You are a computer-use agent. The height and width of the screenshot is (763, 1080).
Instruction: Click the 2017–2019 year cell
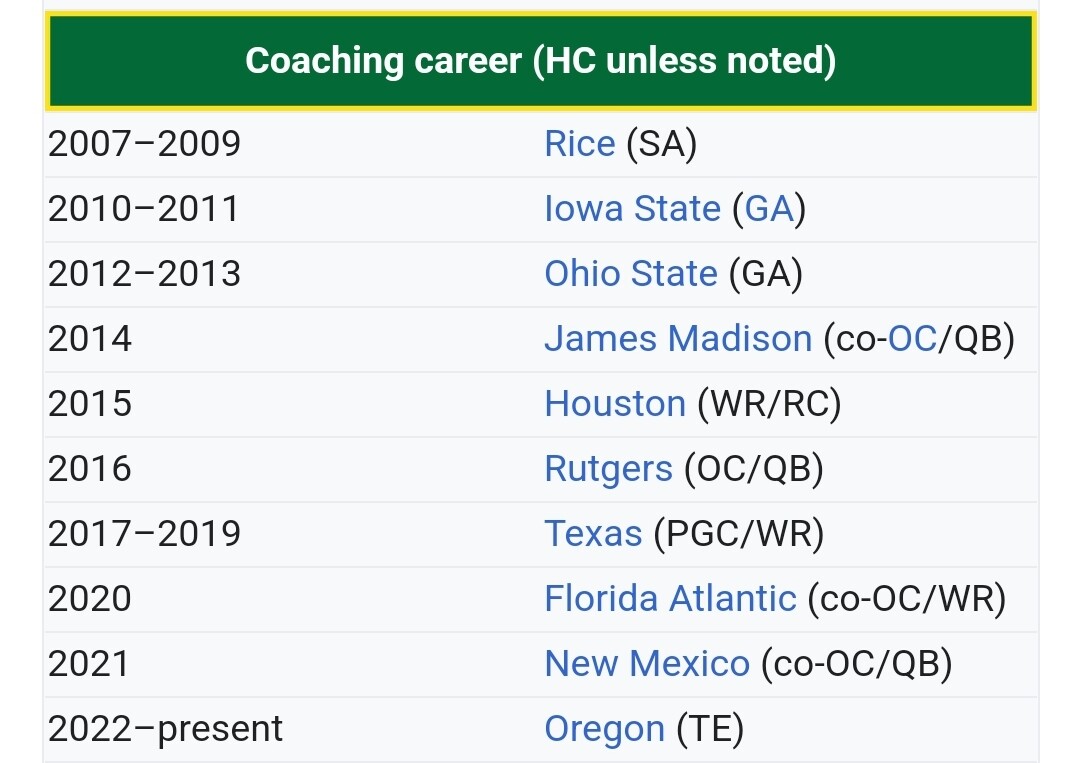pyautogui.click(x=145, y=534)
